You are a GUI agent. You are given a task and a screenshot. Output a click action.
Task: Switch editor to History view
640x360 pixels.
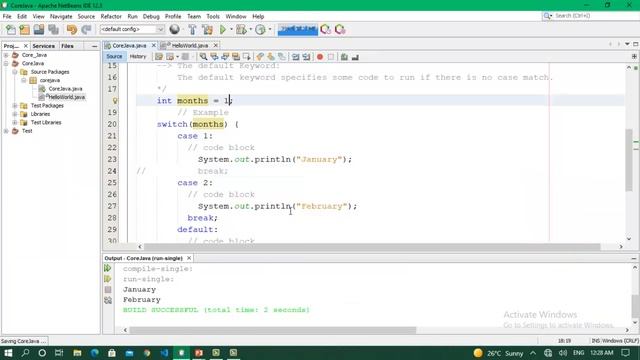coord(138,56)
